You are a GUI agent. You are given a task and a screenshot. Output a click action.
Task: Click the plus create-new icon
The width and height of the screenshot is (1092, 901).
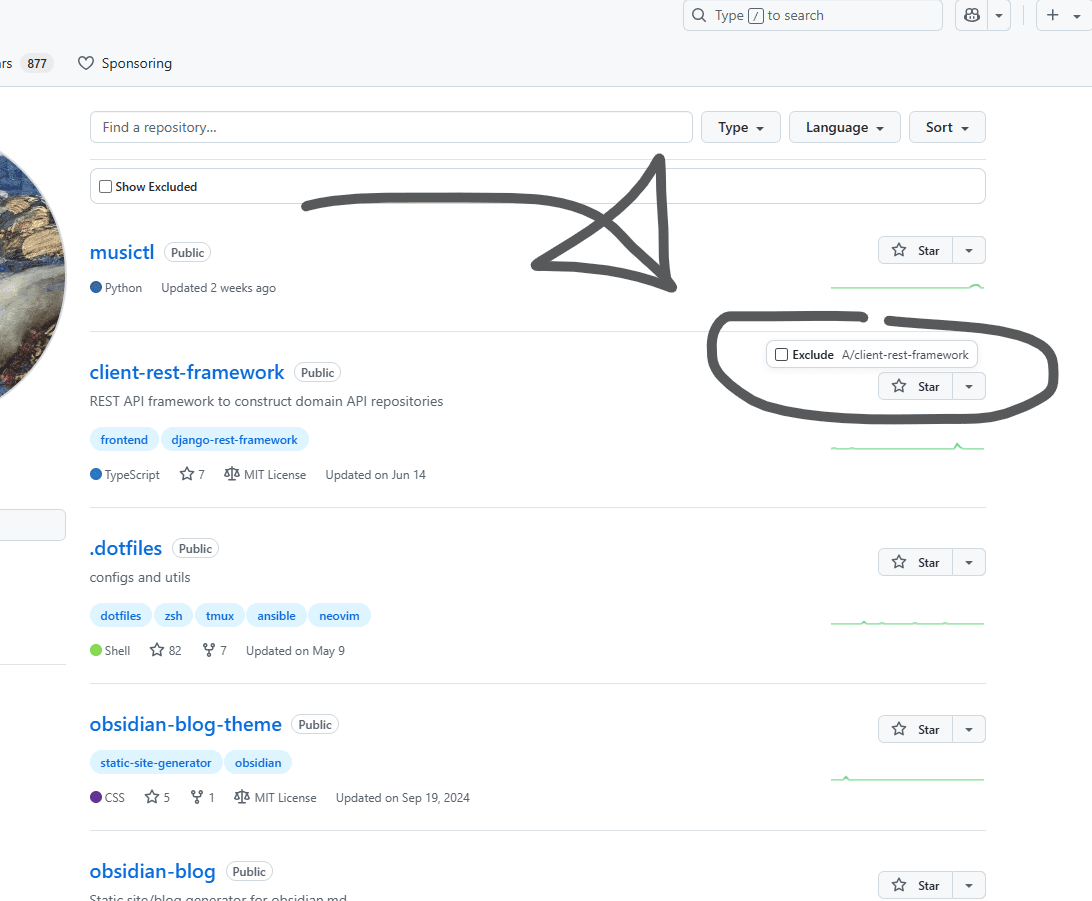1053,15
